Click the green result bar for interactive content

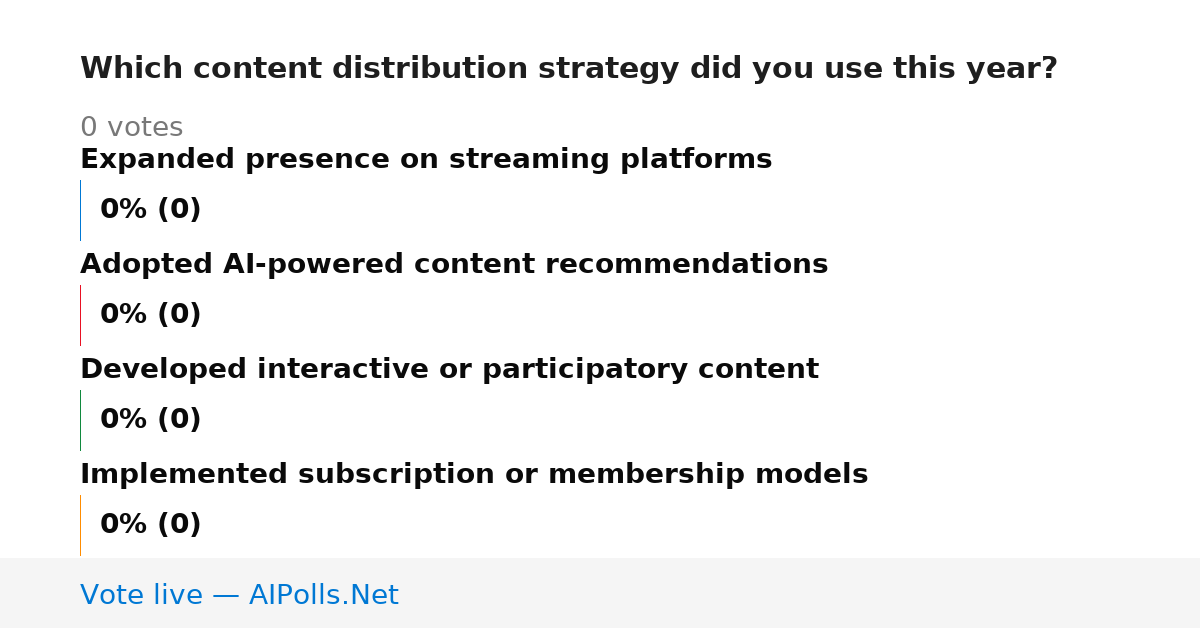(80, 420)
